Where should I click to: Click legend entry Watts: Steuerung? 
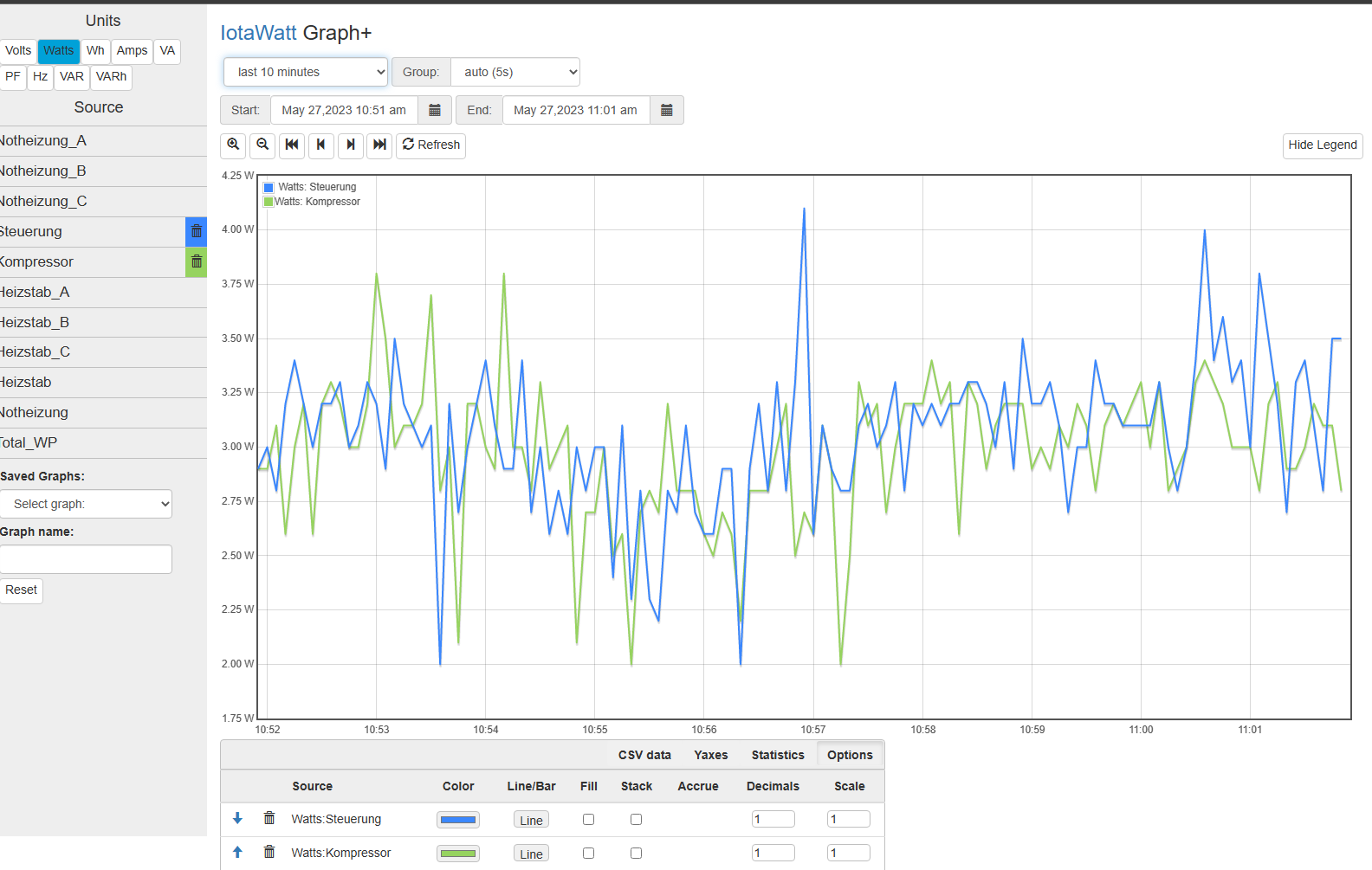click(x=317, y=187)
